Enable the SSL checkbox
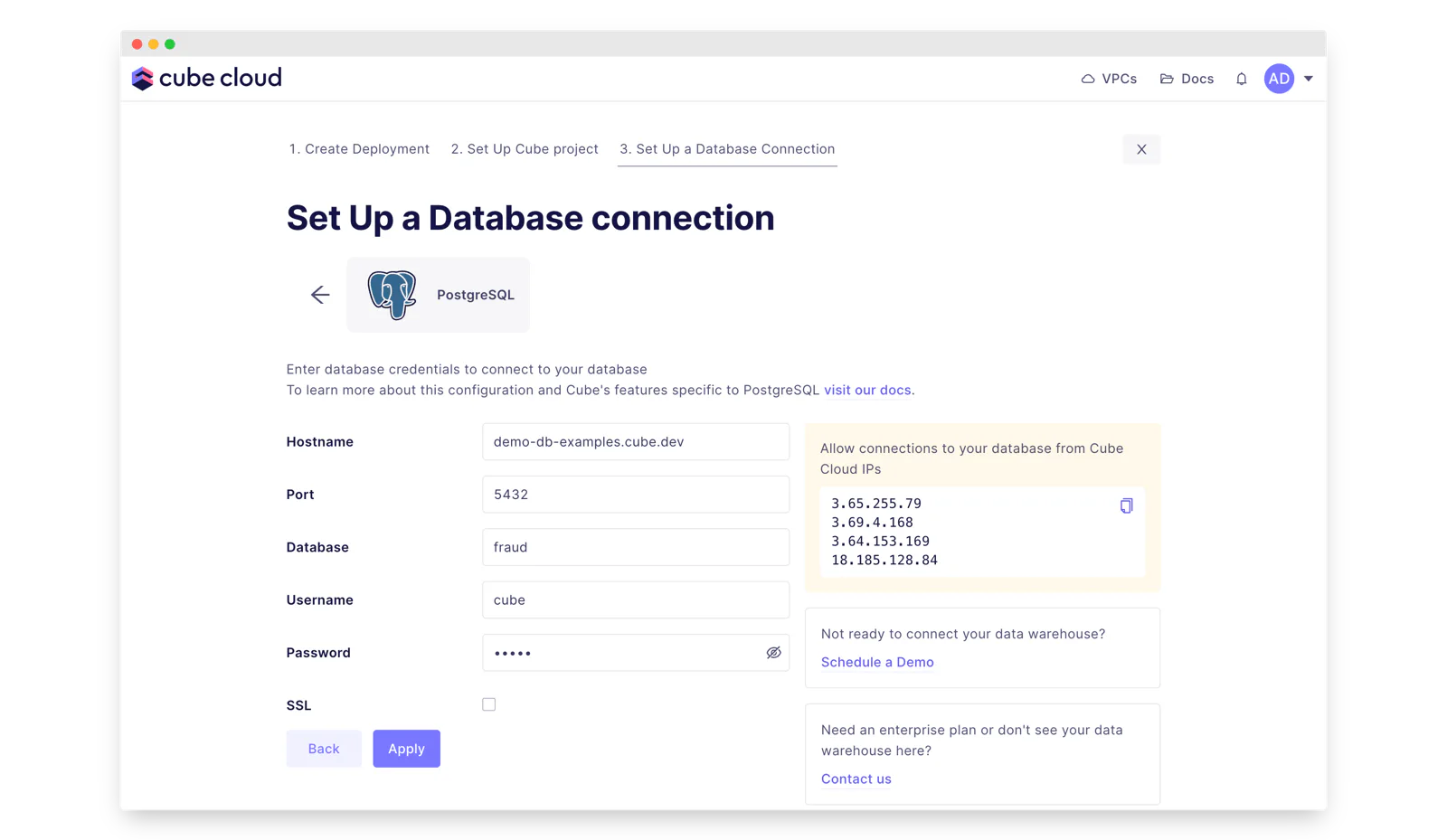This screenshot has height=840, width=1447. 489,704
